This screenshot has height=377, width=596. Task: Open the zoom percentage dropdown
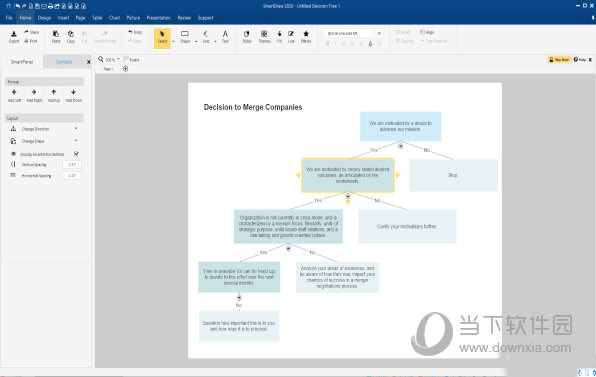[118, 59]
